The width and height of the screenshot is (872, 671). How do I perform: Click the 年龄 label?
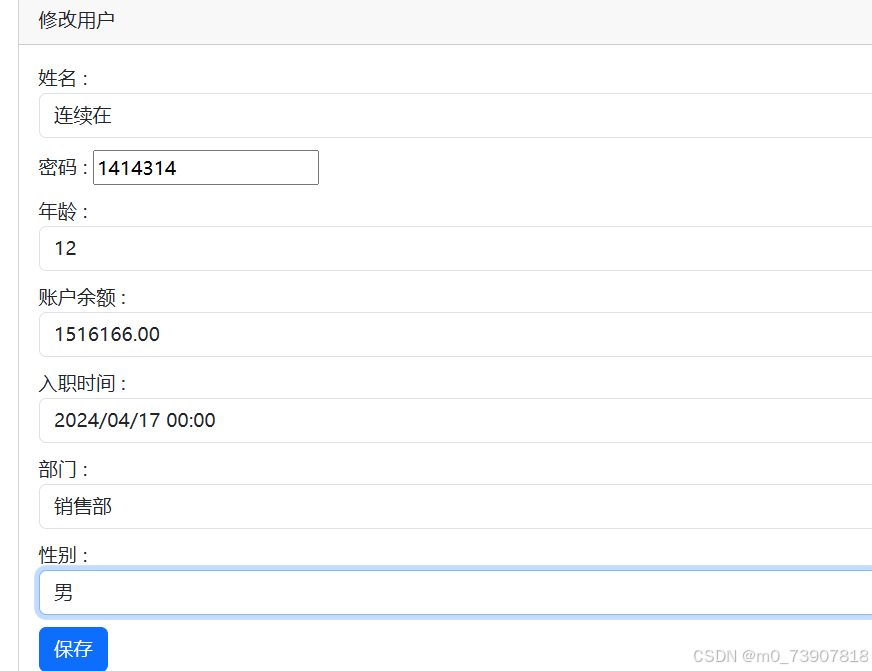pos(63,211)
